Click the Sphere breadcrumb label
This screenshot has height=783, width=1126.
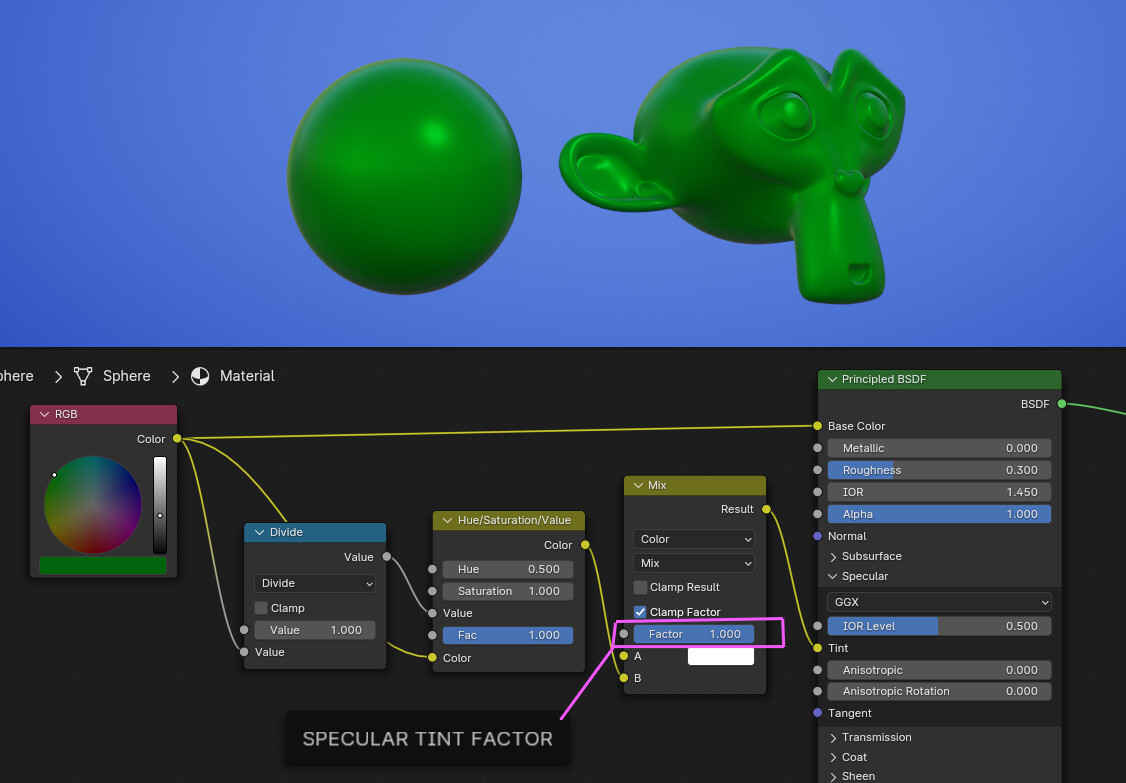(x=127, y=376)
